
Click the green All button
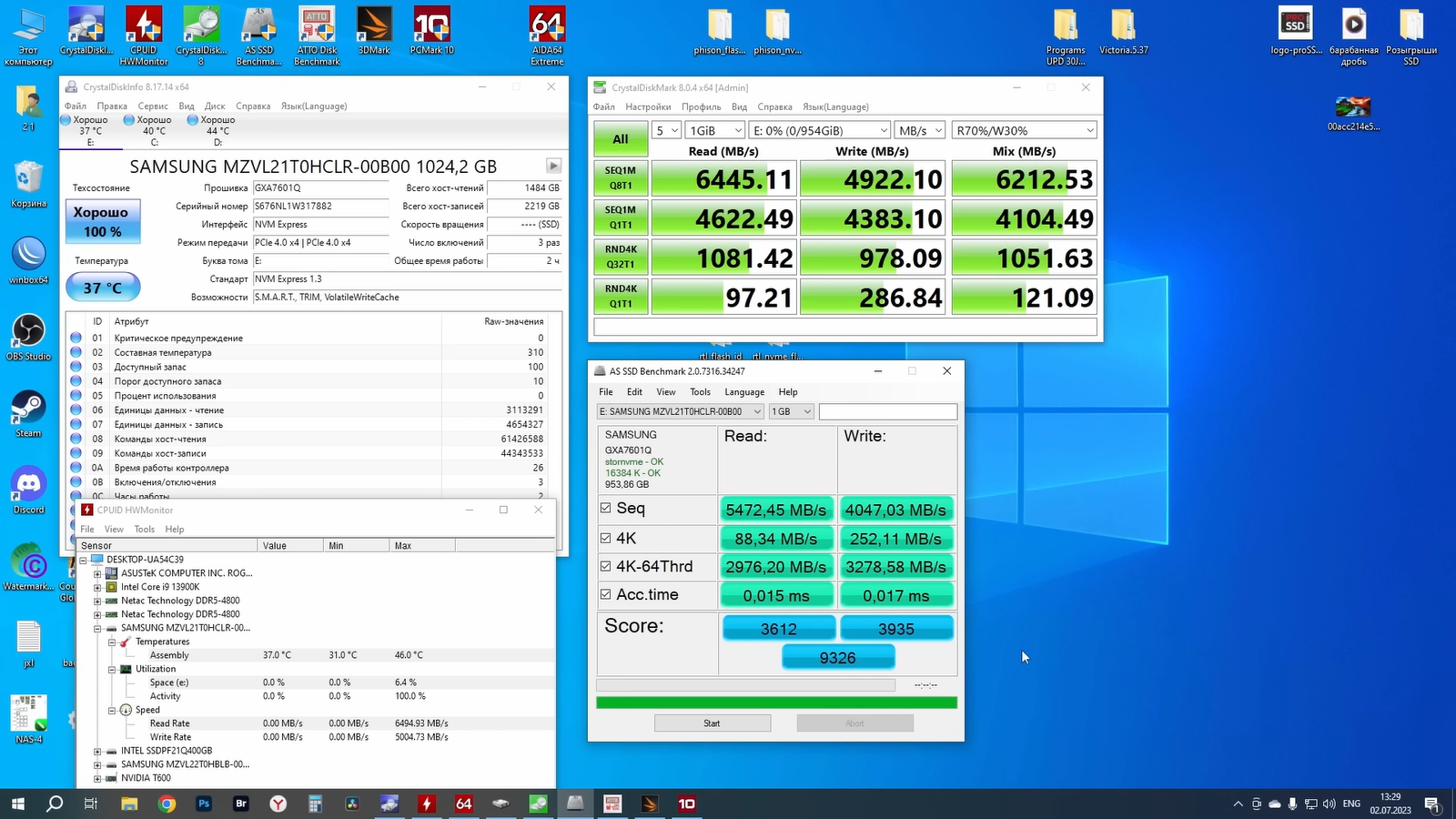tap(621, 139)
